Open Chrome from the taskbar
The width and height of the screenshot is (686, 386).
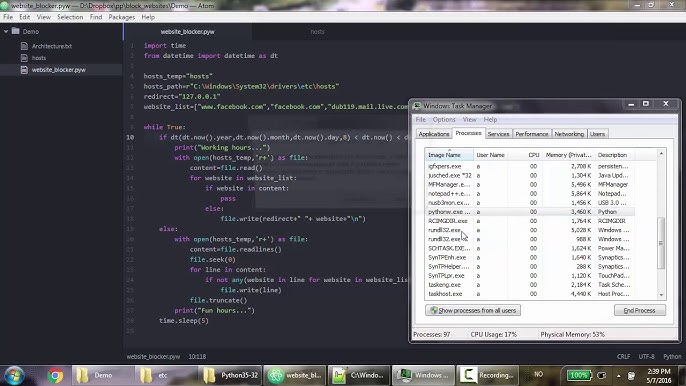pos(55,375)
